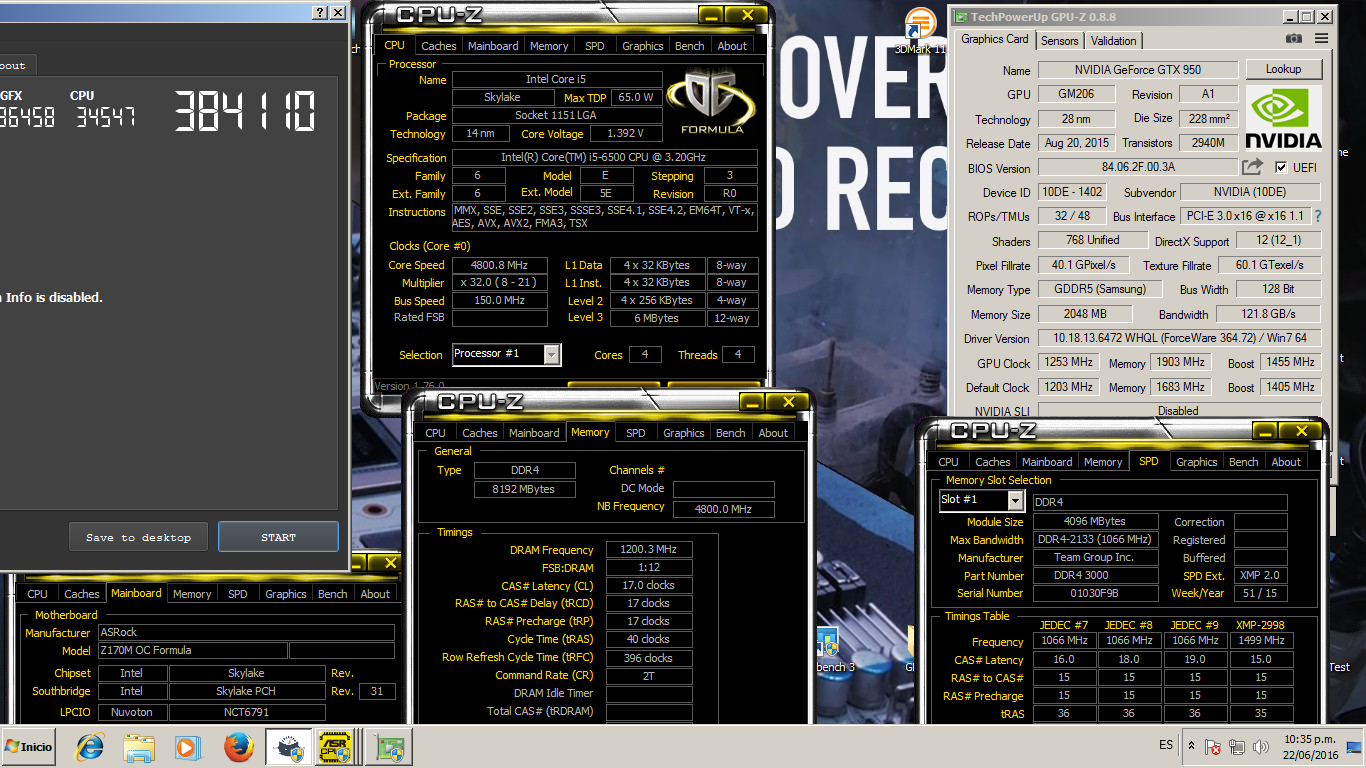Click the volume speaker tray icon
1366x768 pixels.
(x=1259, y=747)
